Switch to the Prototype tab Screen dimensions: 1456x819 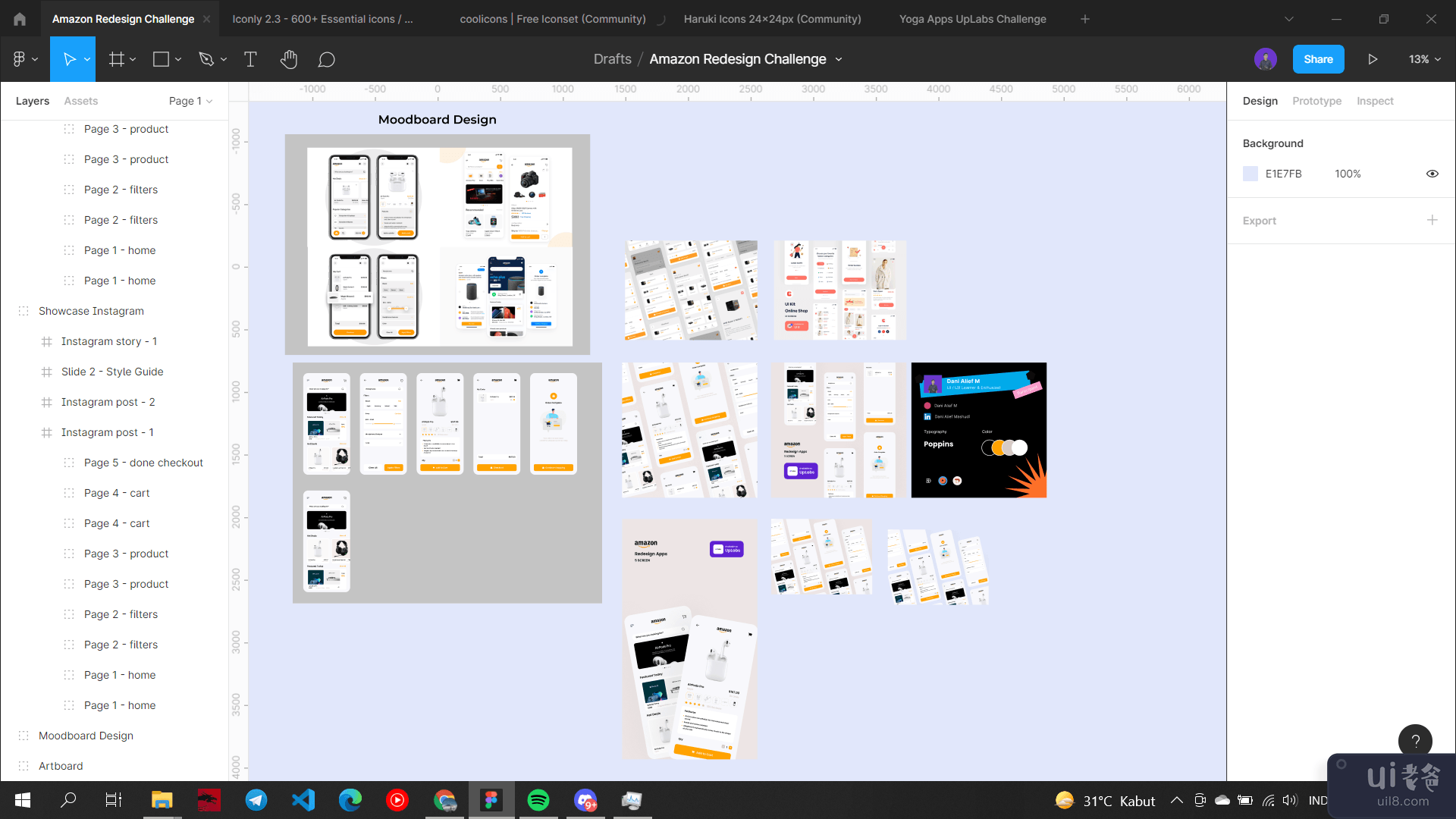point(1316,101)
